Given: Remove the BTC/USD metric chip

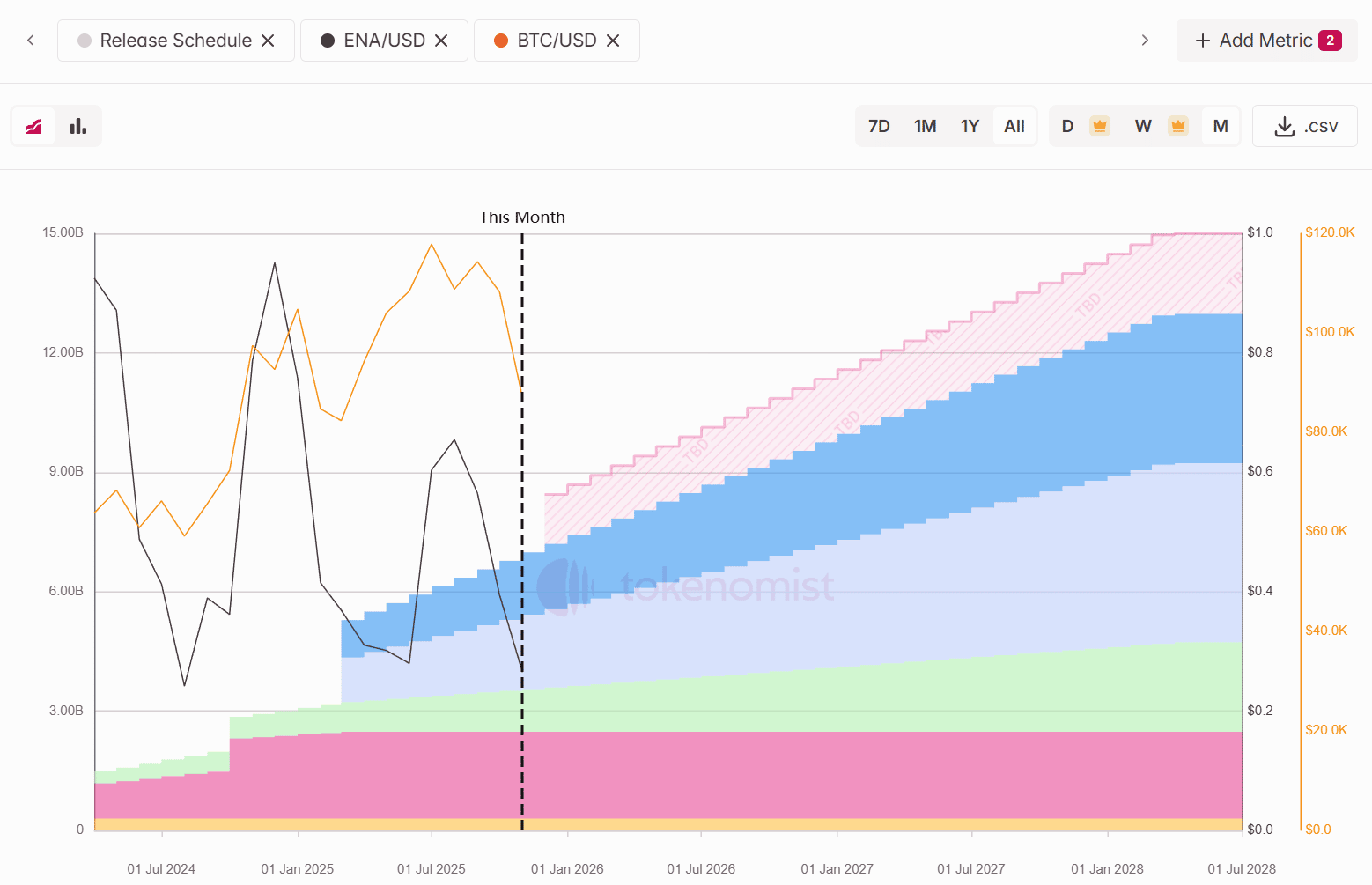Looking at the screenshot, I should [614, 41].
